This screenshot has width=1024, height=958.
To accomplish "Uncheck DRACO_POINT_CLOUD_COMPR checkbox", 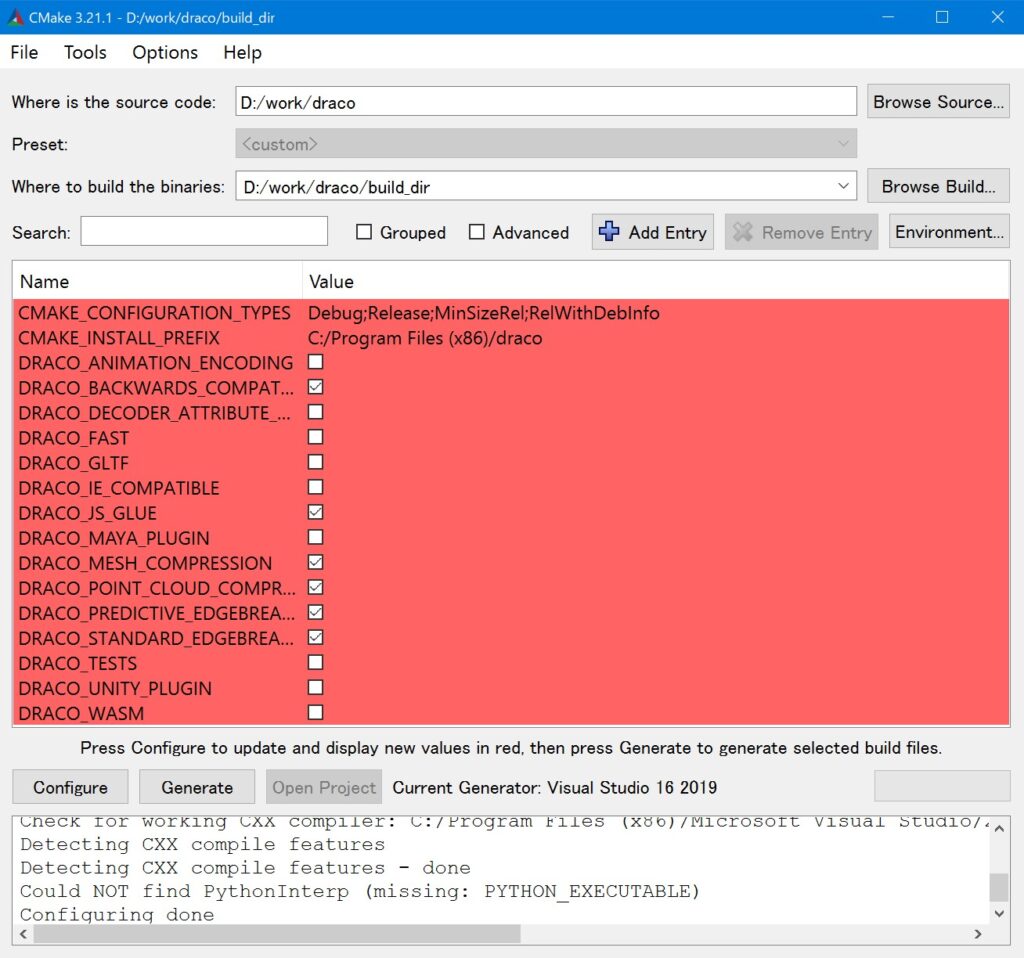I will point(315,587).
